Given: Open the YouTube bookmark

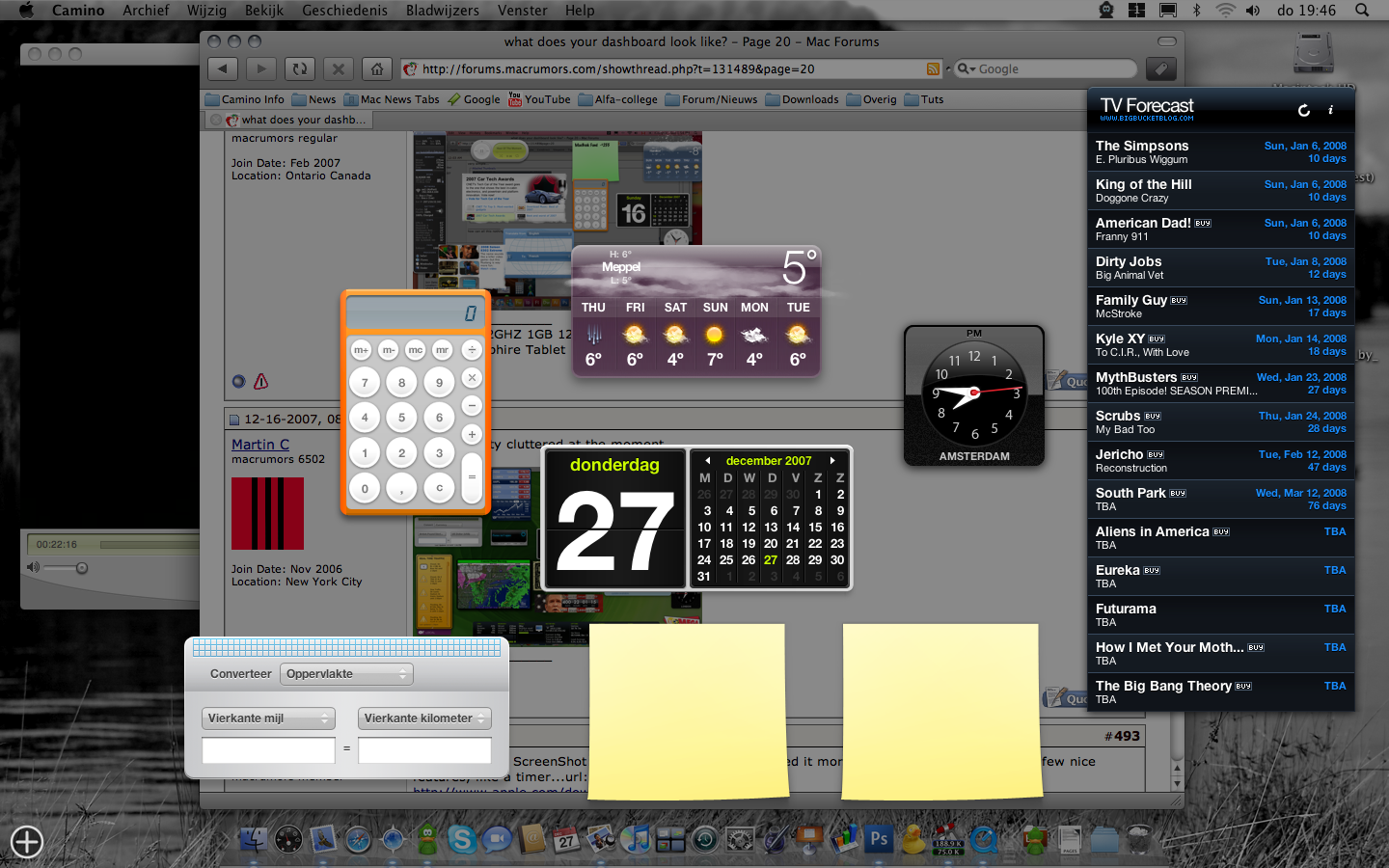Looking at the screenshot, I should (539, 99).
